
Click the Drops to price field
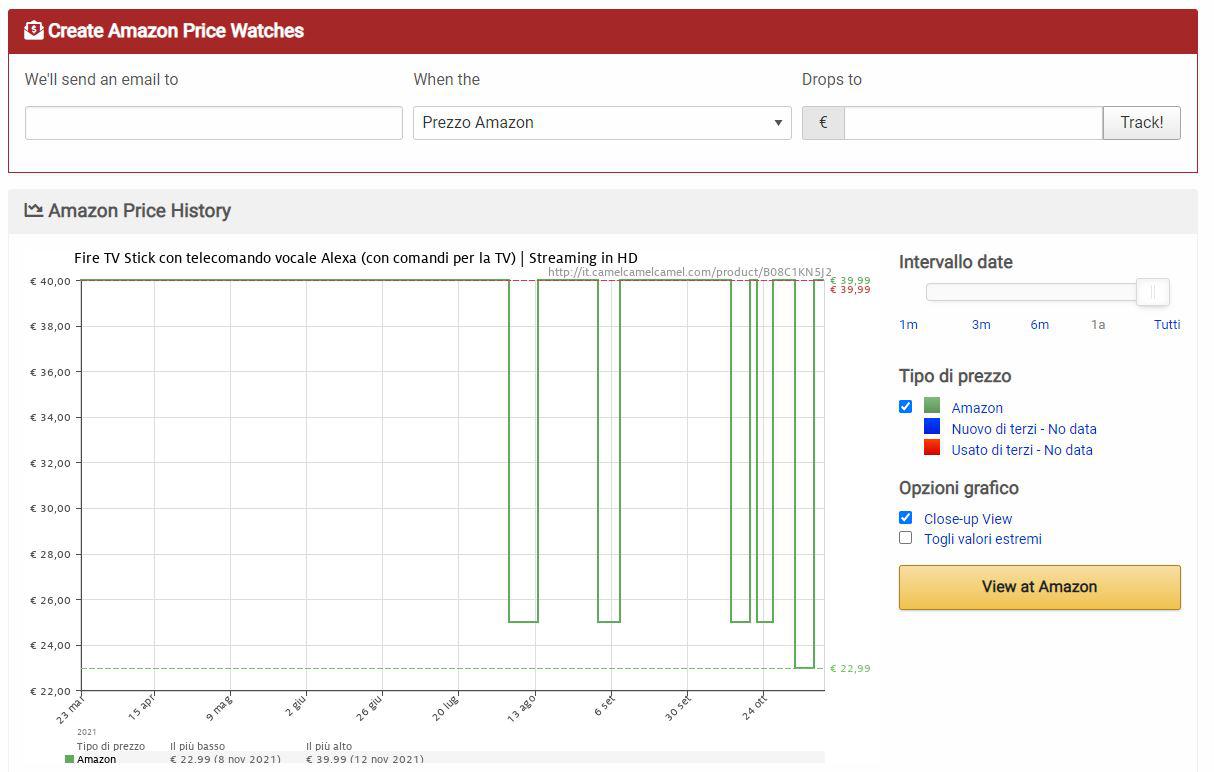(972, 123)
